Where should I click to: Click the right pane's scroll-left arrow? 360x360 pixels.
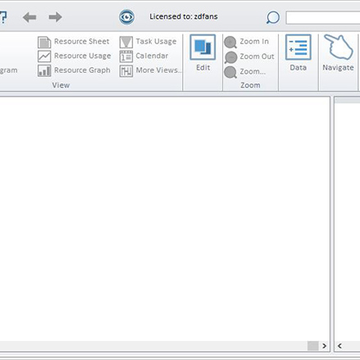pyautogui.click(x=340, y=346)
